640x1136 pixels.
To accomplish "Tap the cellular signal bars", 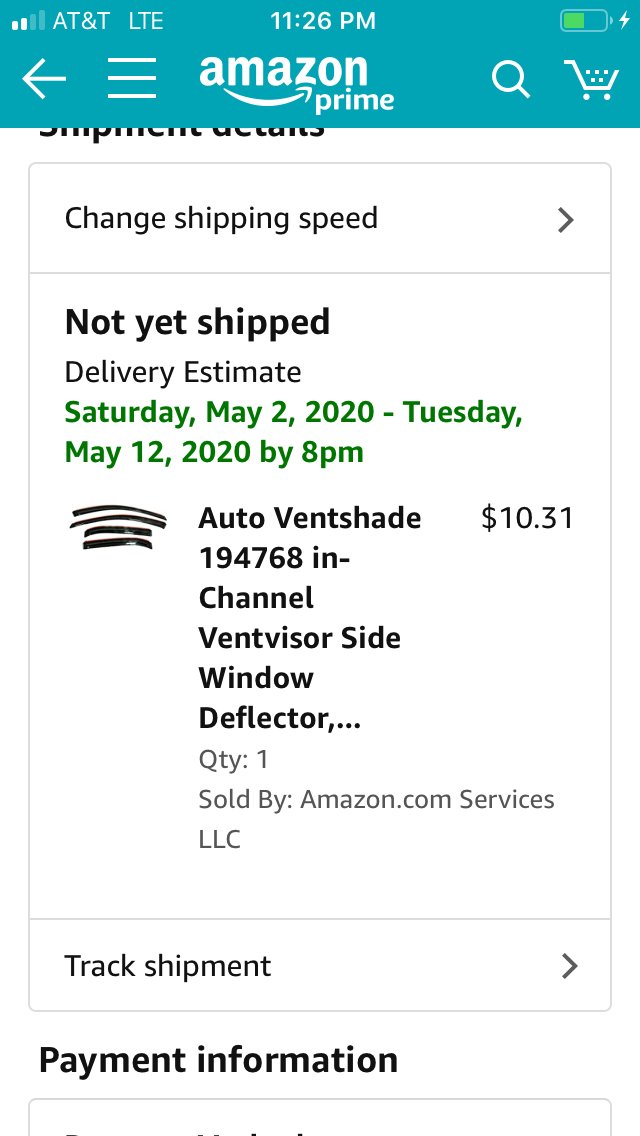I will (x=28, y=21).
